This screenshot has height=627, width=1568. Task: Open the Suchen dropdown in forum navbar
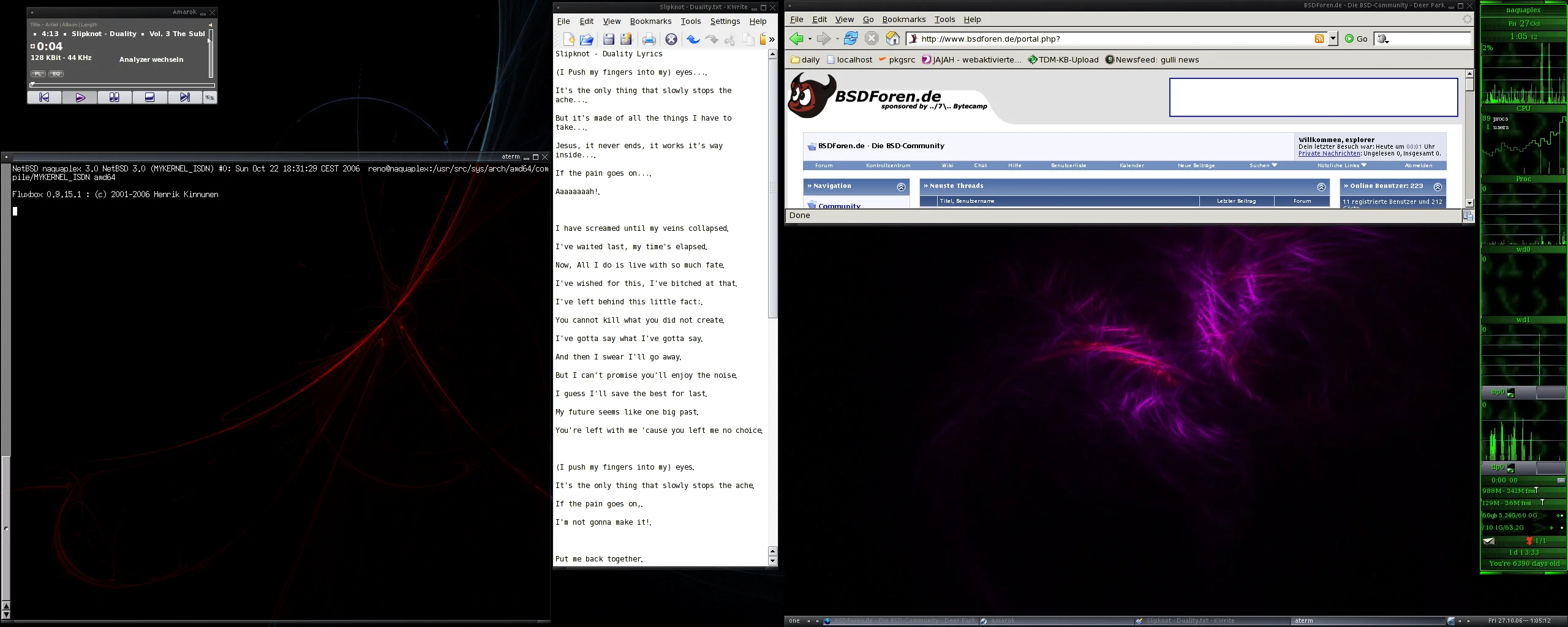[x=1263, y=165]
